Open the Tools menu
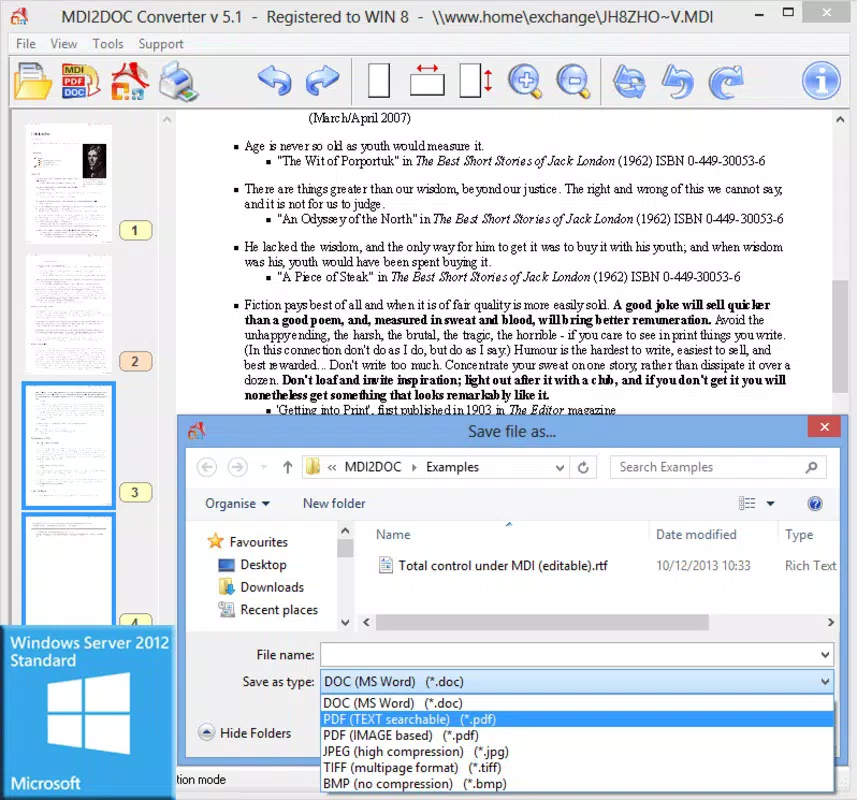 (x=108, y=44)
